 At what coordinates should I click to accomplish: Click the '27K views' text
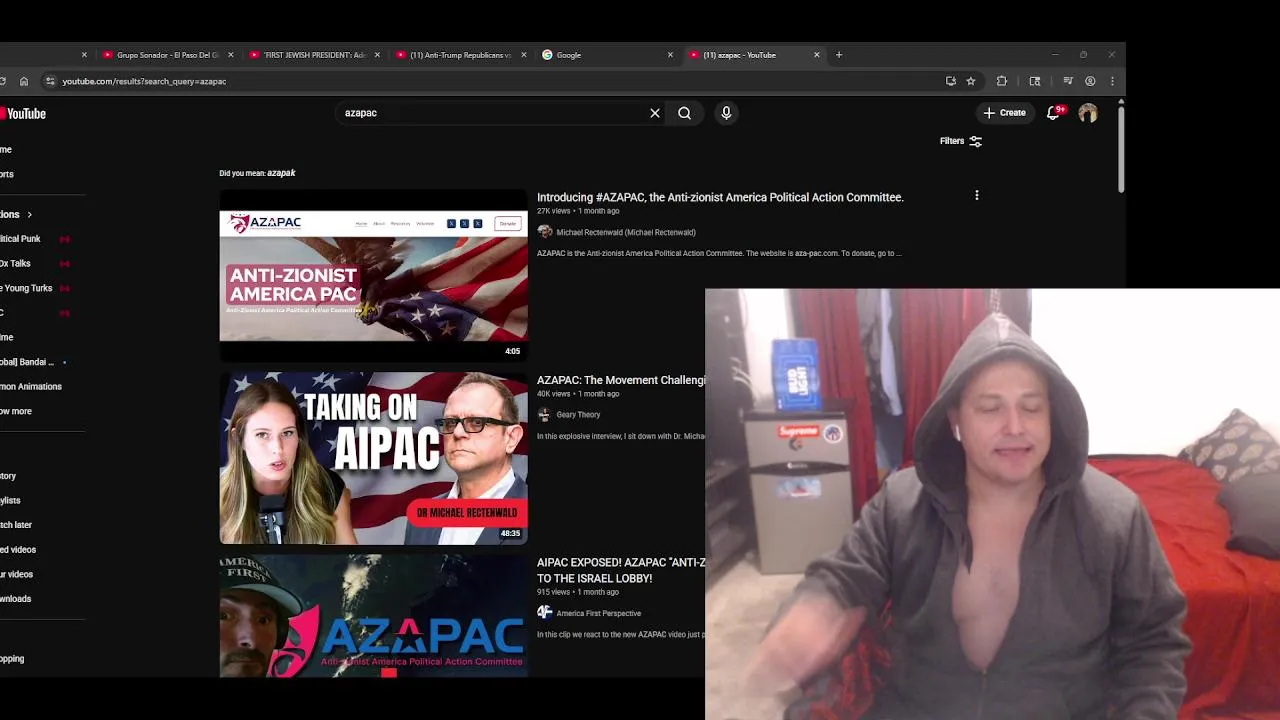pyautogui.click(x=553, y=211)
